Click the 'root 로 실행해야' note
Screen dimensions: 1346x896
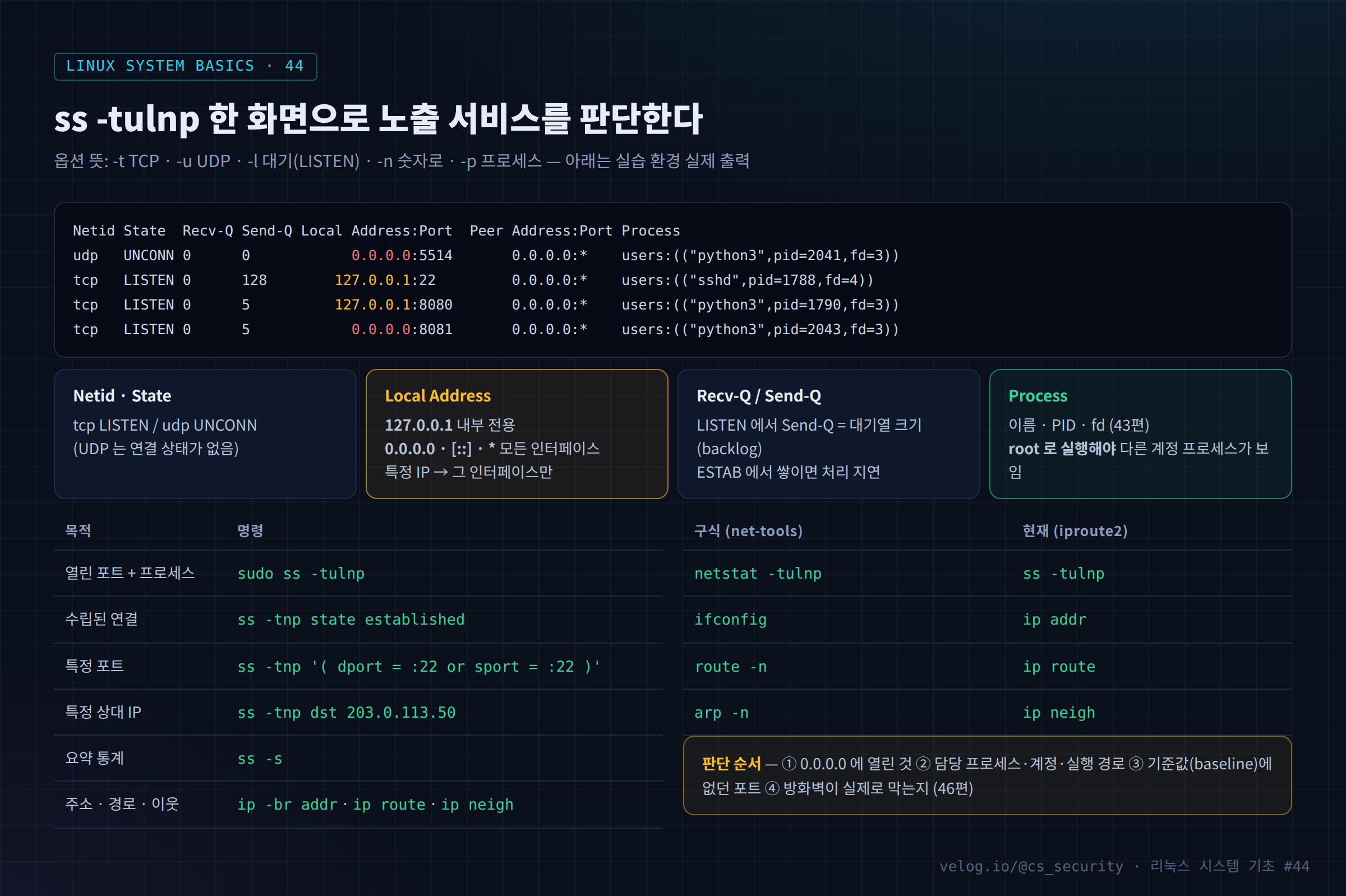pos(1062,448)
